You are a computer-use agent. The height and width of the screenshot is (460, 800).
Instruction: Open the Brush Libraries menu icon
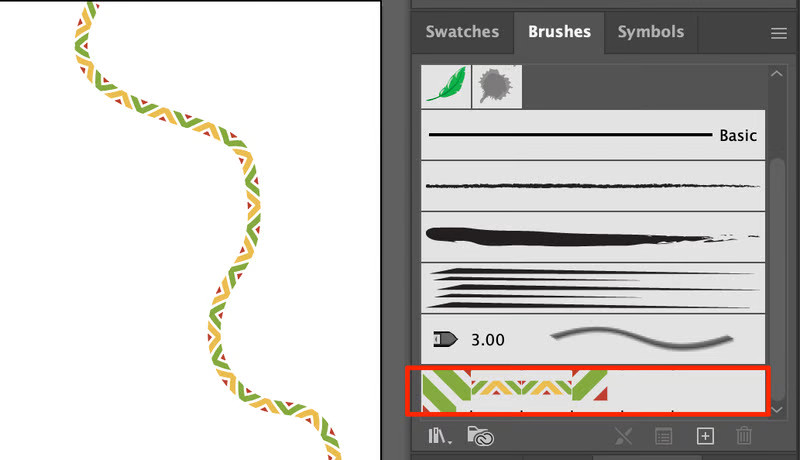[x=440, y=437]
